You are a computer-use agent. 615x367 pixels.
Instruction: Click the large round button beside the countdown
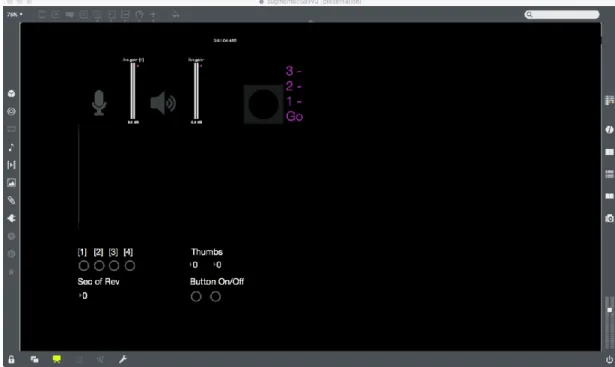point(263,104)
